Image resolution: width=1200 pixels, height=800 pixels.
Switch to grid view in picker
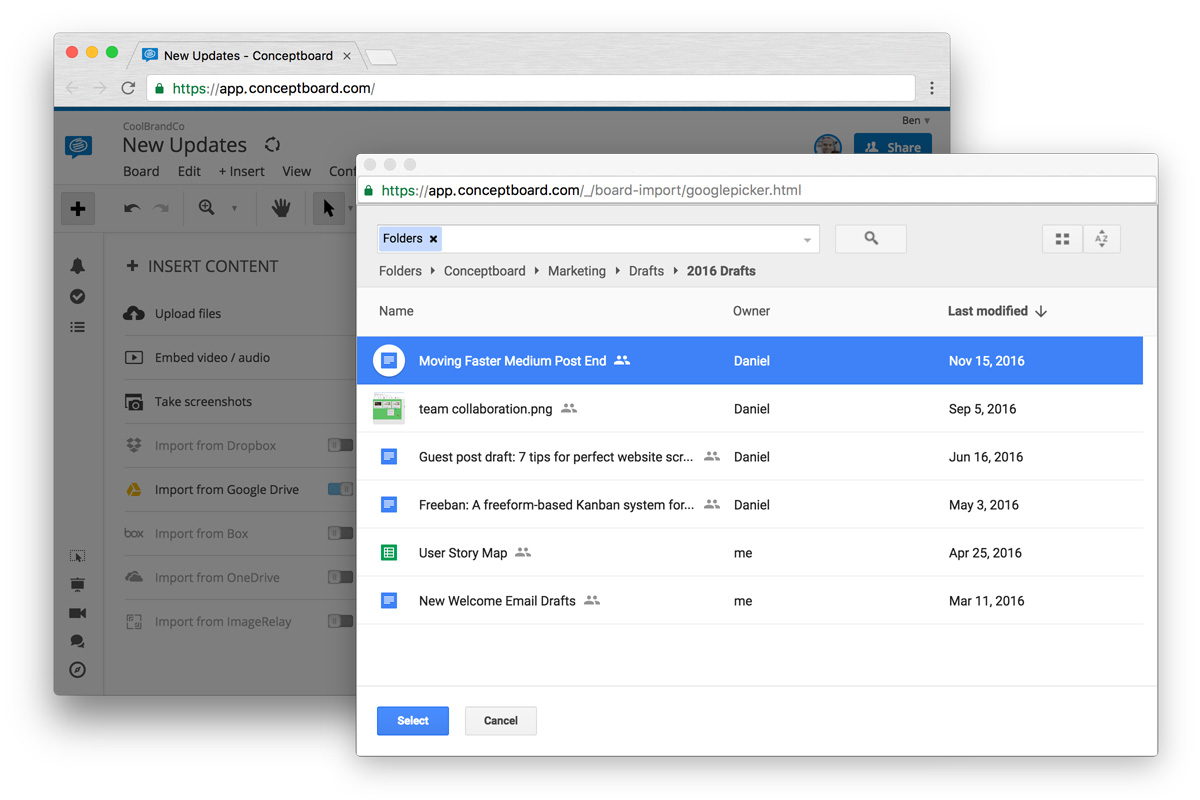pyautogui.click(x=1062, y=239)
